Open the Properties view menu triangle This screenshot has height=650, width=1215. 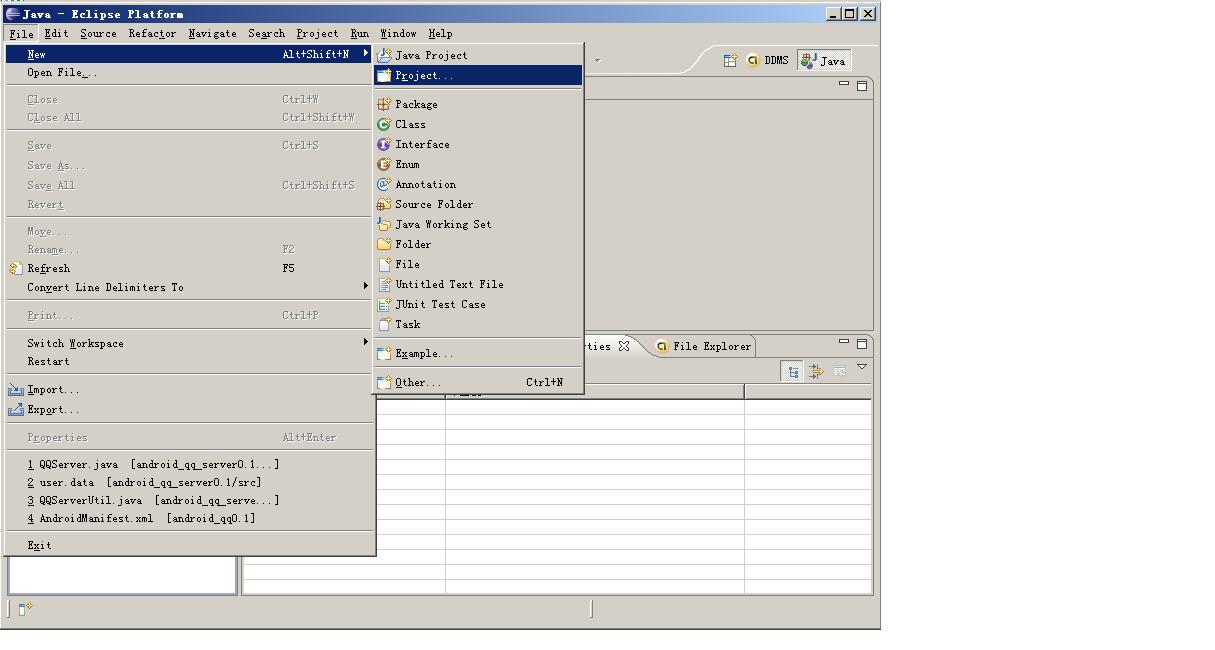click(x=862, y=367)
